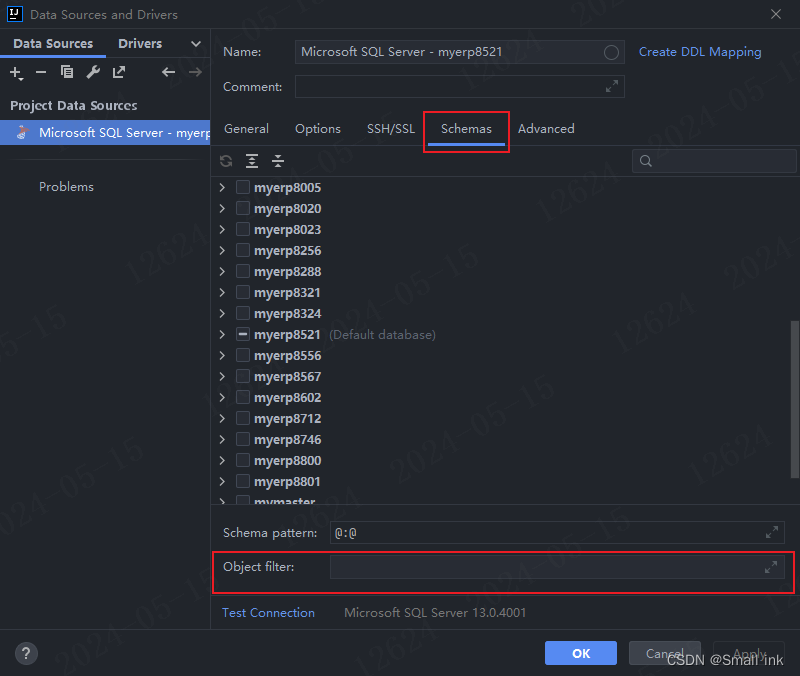800x676 pixels.
Task: Select the myerp8288 schema row text
Action: [288, 271]
